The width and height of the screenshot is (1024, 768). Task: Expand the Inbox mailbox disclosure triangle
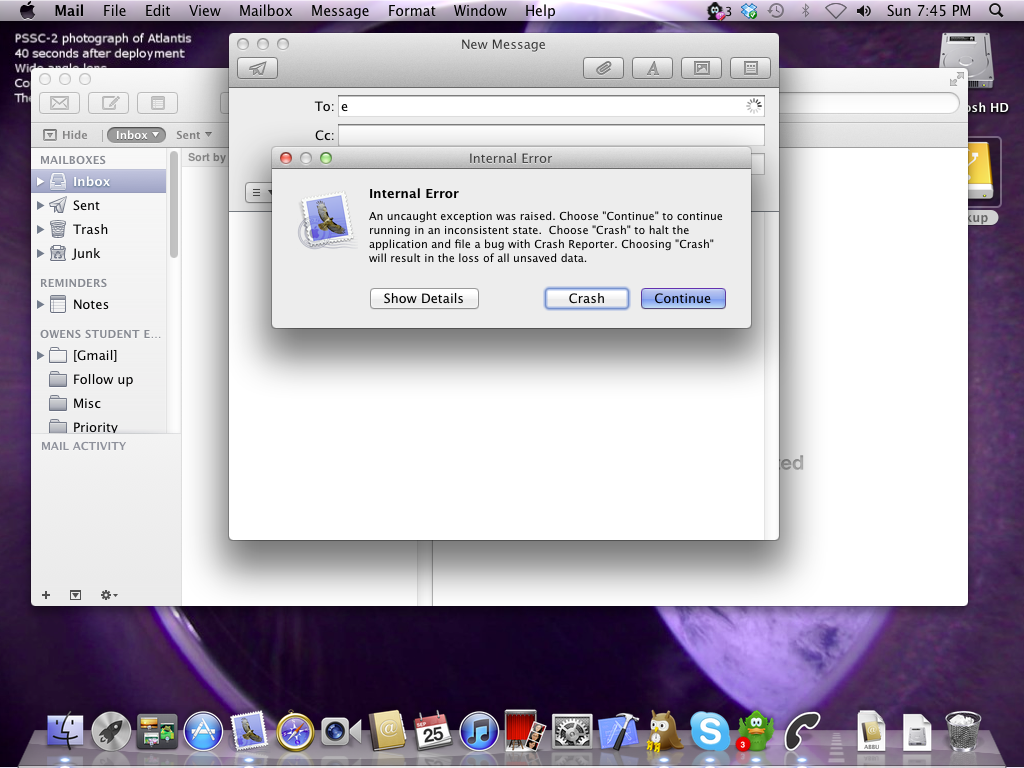click(40, 181)
